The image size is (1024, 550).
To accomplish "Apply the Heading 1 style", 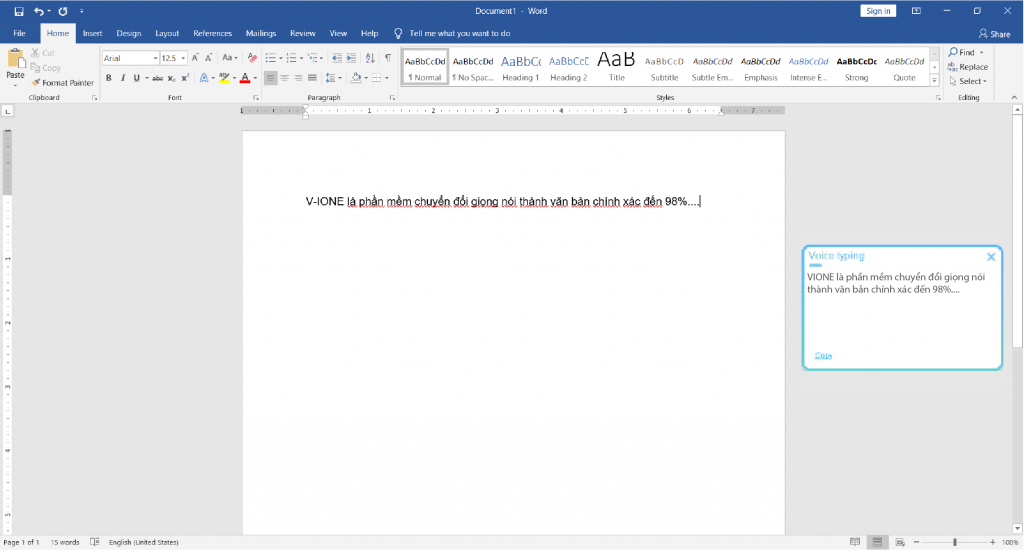I will [x=520, y=67].
